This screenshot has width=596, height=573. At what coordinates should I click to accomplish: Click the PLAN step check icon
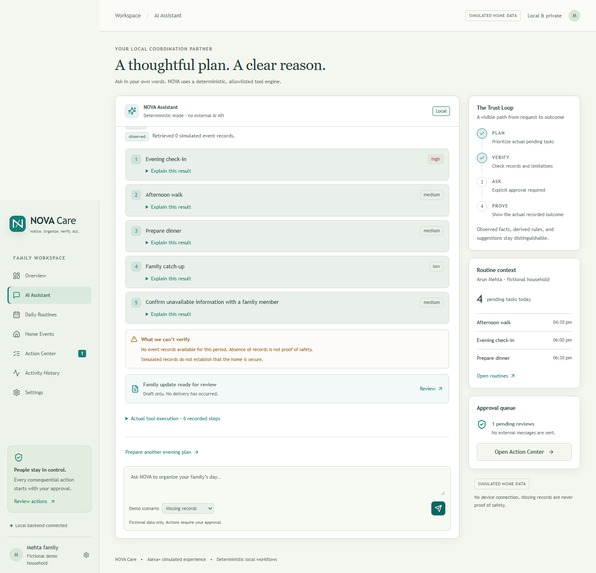482,133
